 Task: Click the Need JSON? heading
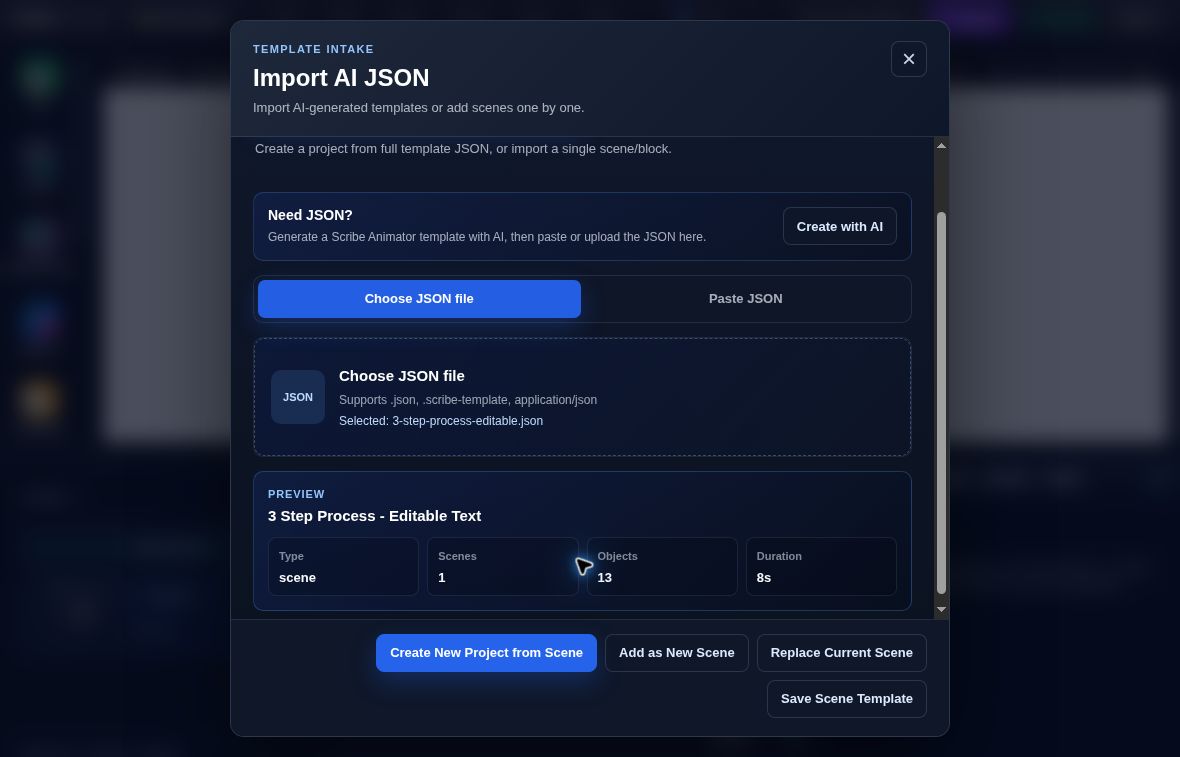[310, 215]
